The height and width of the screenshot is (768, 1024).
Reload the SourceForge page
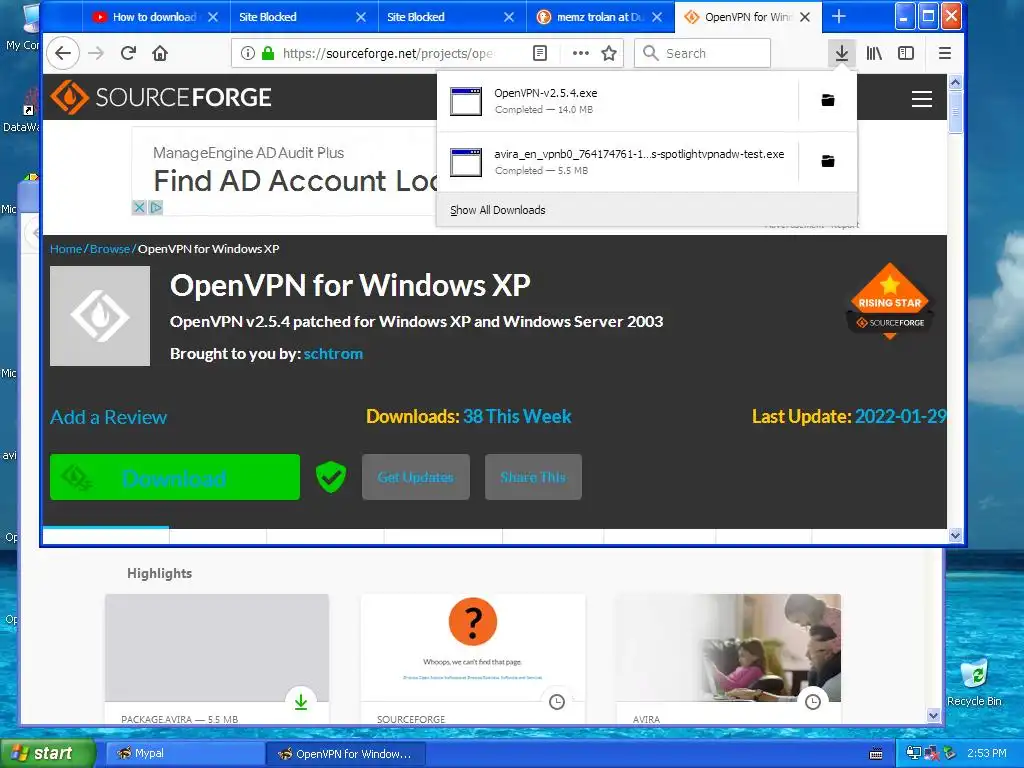(128, 54)
